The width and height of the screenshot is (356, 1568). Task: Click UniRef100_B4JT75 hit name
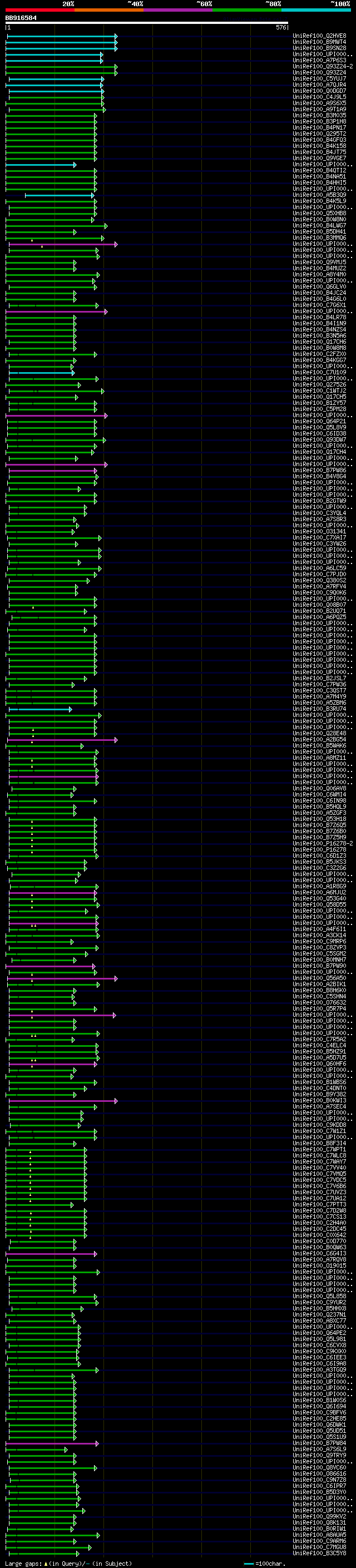point(319,152)
